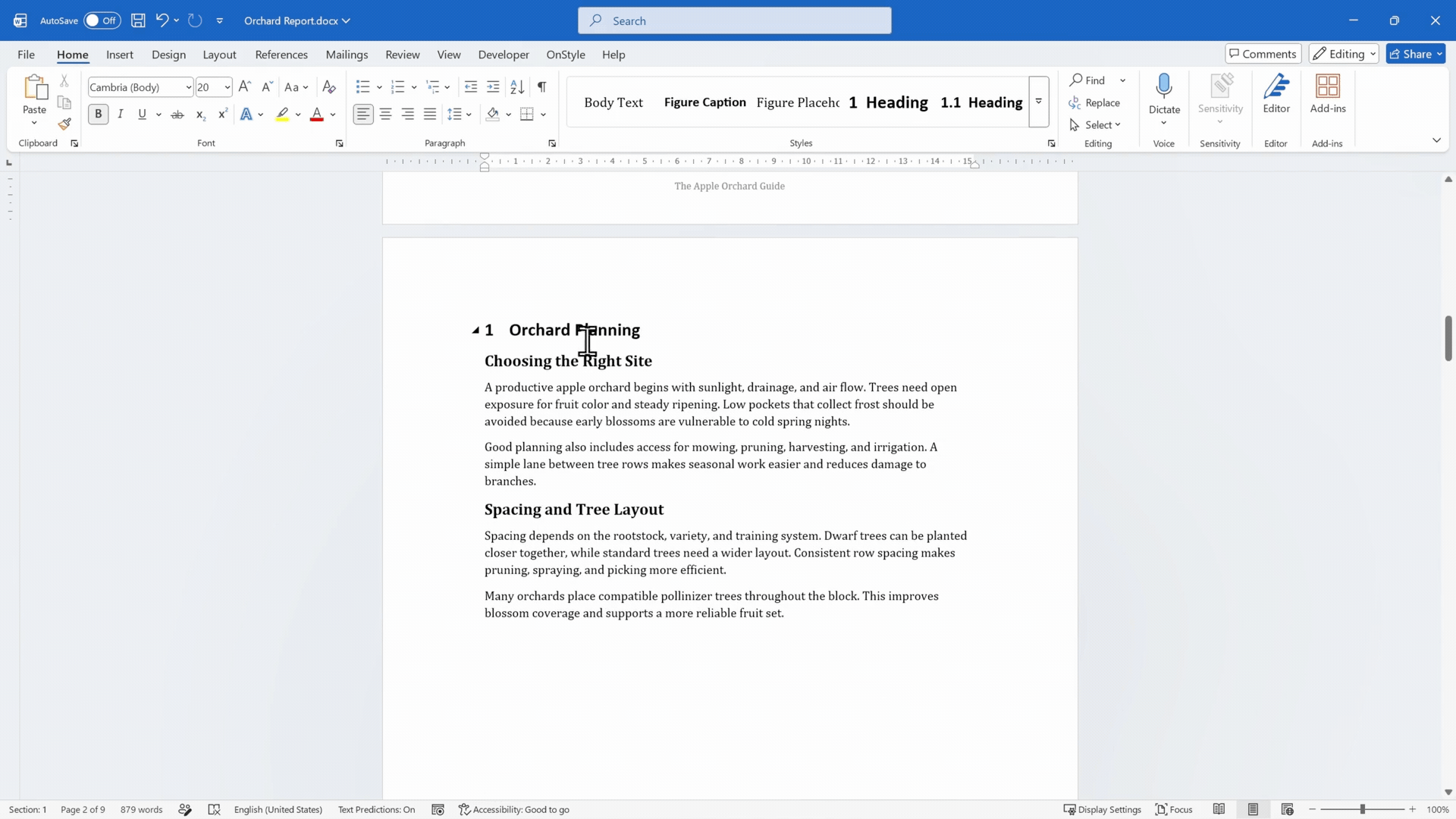Image resolution: width=1456 pixels, height=819 pixels.
Task: Open Add-ins gallery
Action: (1328, 94)
